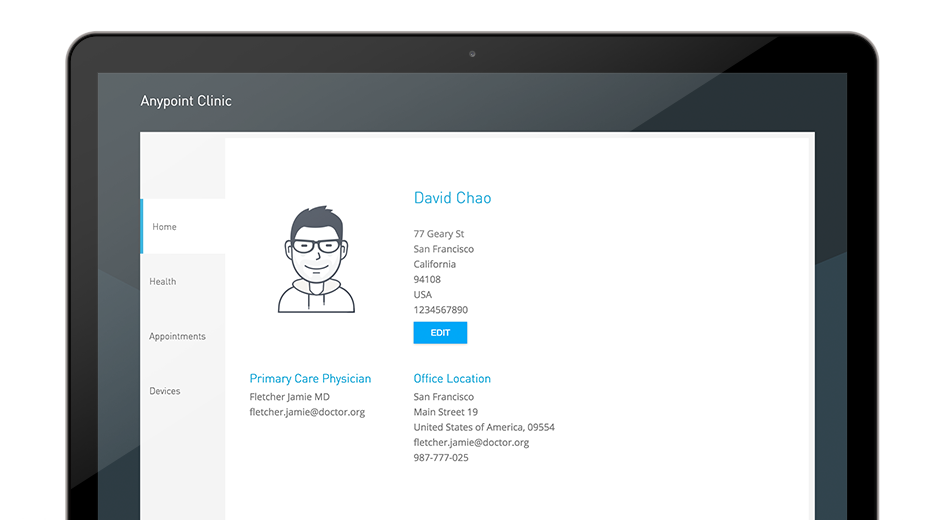Click United States of America, 09554
Viewport: 935px width, 520px height.
[x=484, y=427]
